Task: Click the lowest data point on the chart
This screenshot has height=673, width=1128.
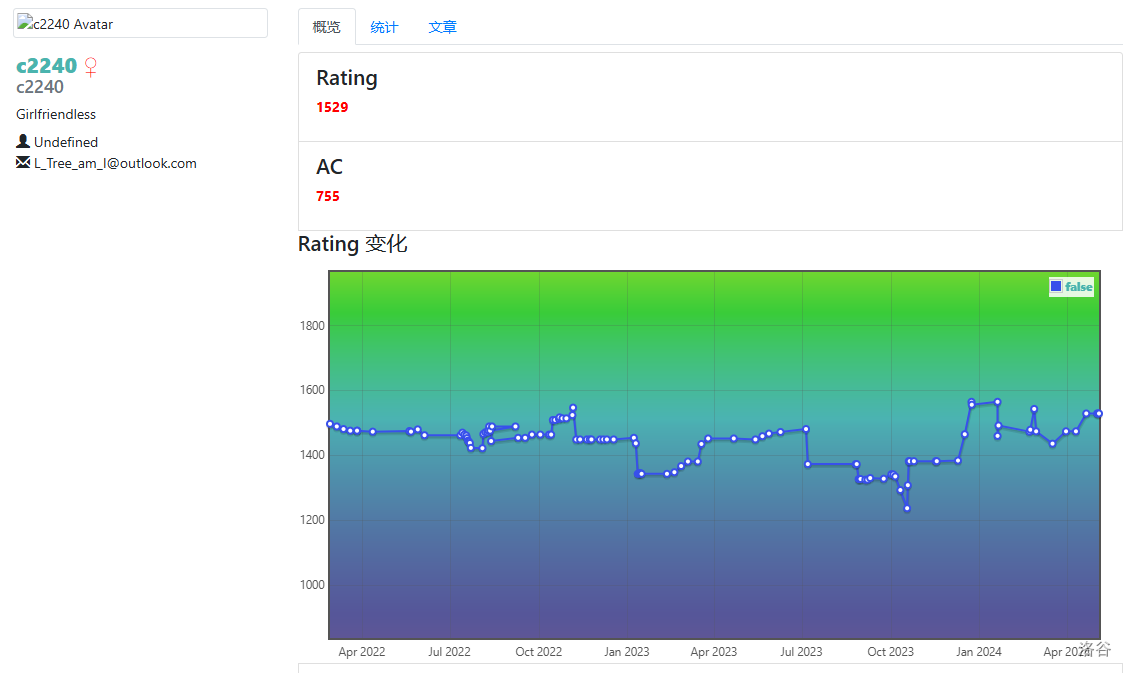Action: pyautogui.click(x=907, y=508)
